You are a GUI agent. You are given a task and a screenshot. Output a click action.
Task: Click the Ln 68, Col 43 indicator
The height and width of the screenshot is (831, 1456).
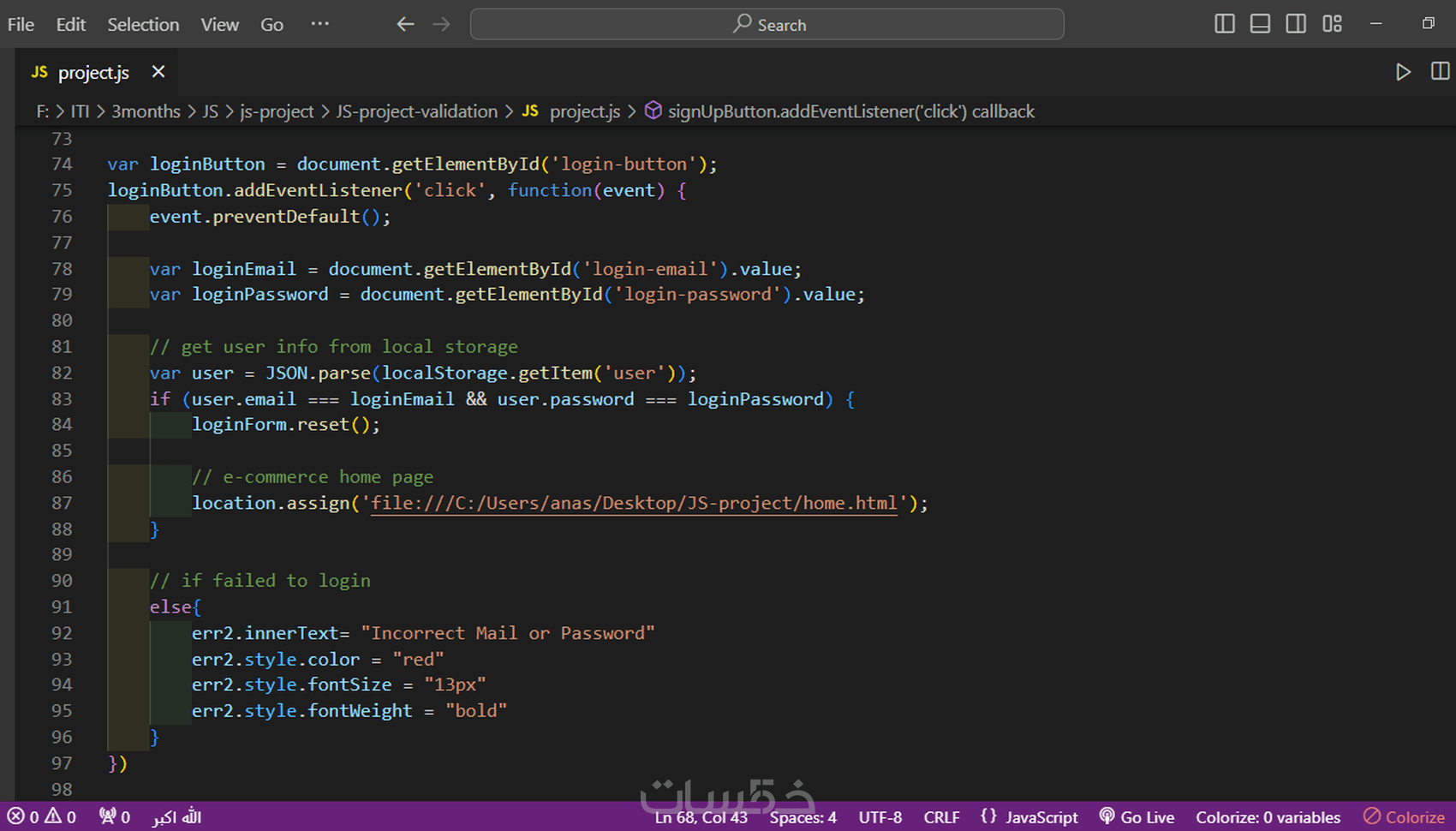701,816
